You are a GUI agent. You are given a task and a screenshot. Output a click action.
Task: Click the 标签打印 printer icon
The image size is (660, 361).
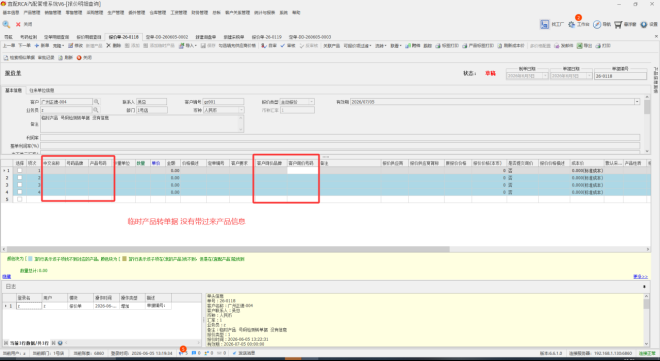[x=438, y=45]
